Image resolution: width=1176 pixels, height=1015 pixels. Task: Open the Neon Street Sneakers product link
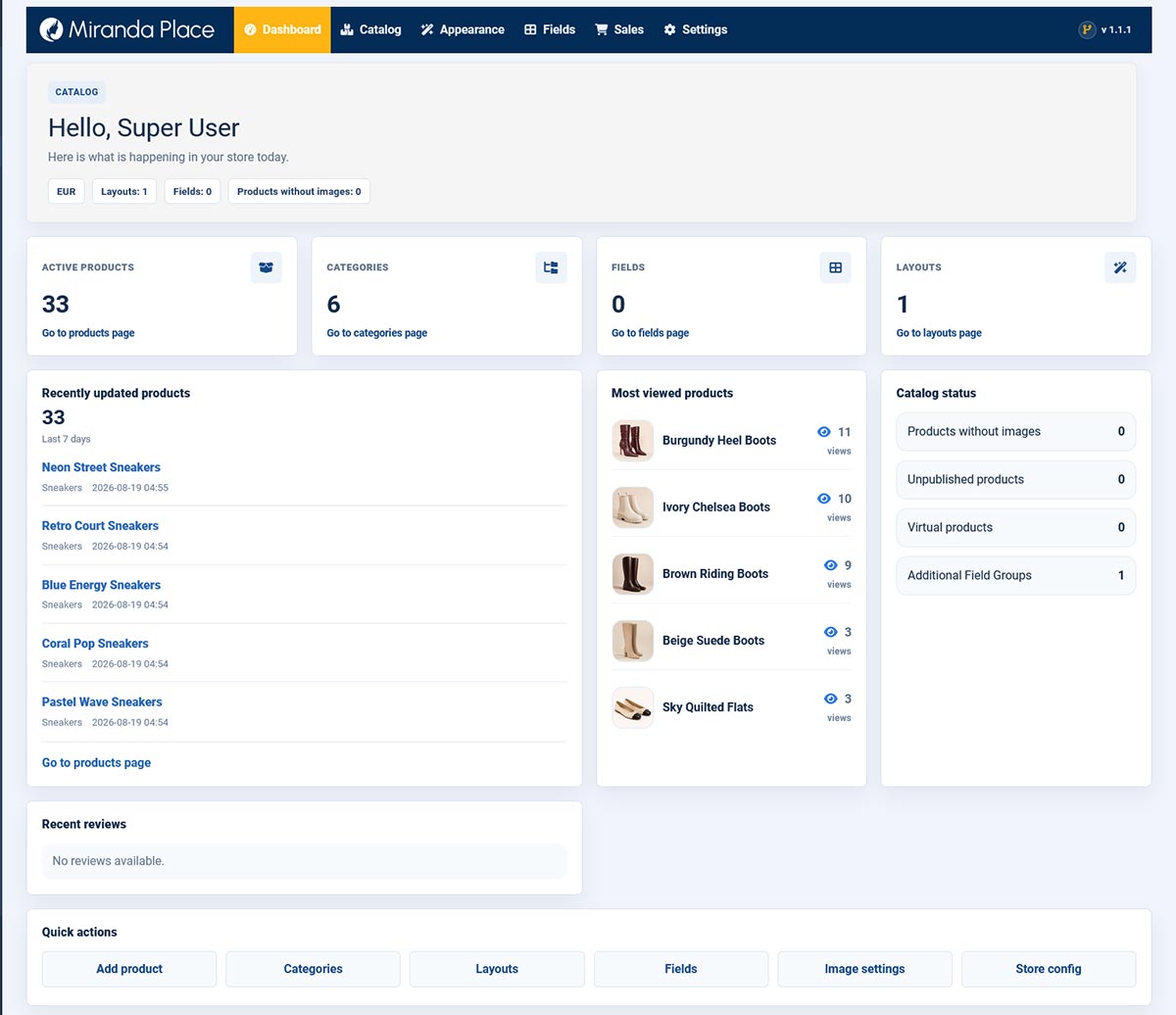101,467
